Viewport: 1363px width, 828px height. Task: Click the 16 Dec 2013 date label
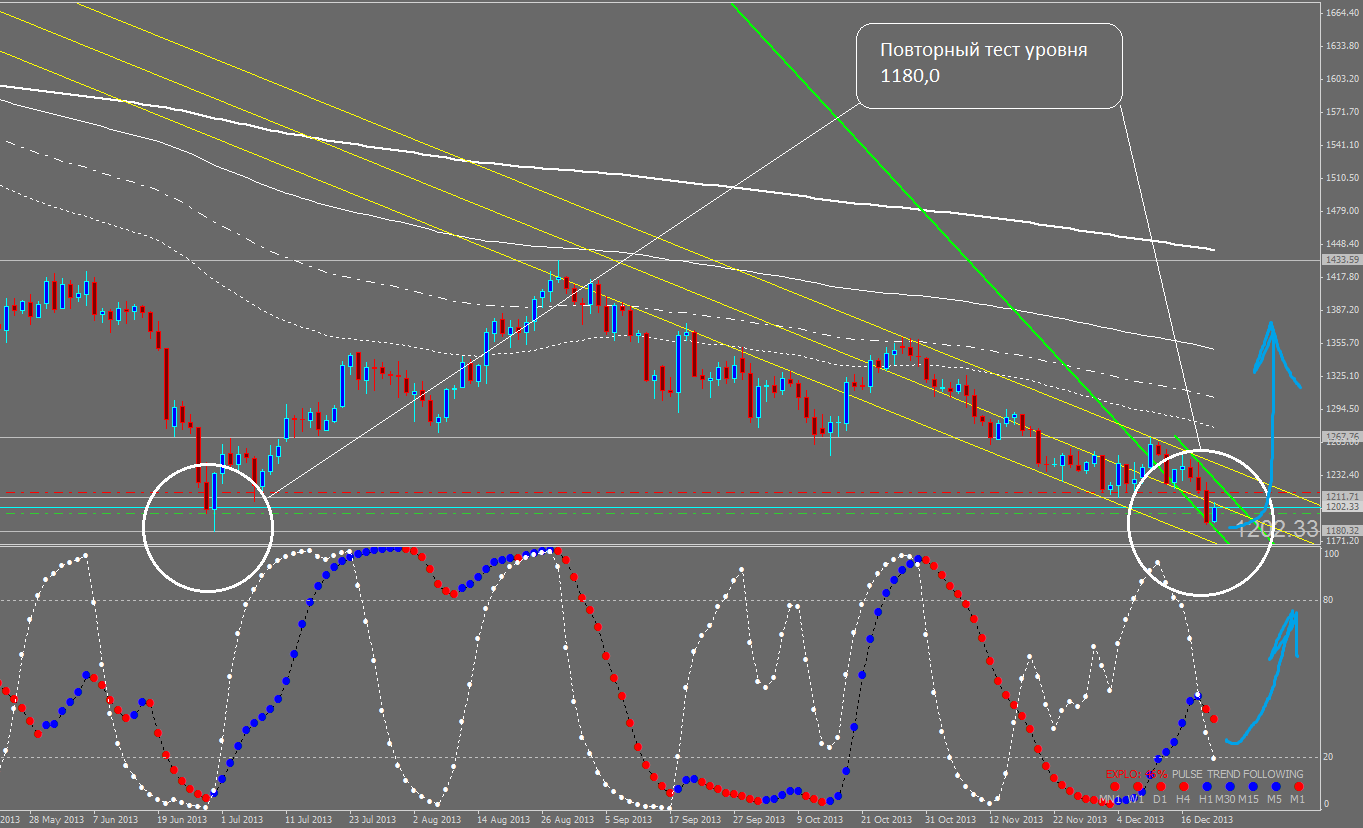tap(1207, 820)
